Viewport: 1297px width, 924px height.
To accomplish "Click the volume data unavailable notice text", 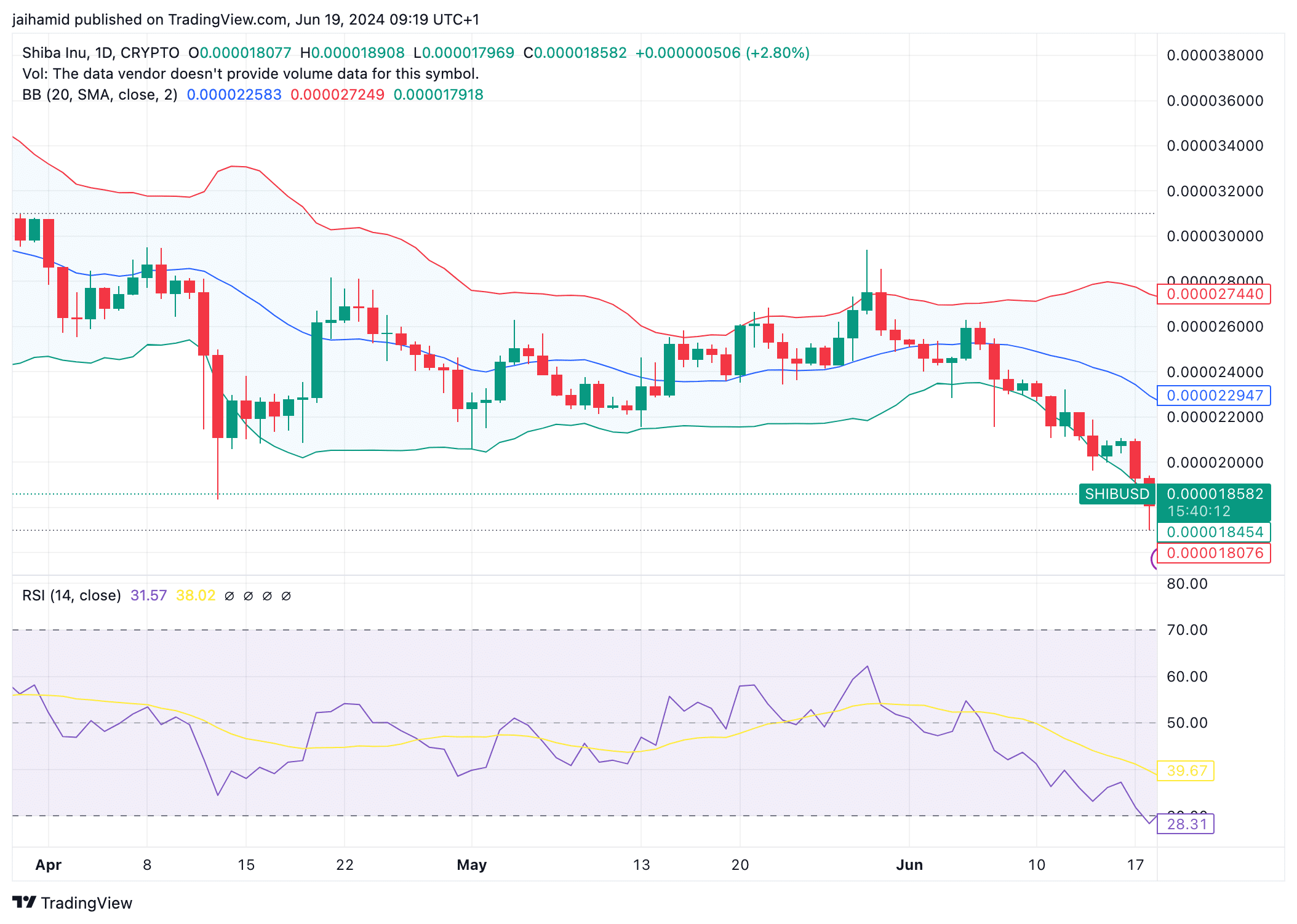I will pos(250,74).
